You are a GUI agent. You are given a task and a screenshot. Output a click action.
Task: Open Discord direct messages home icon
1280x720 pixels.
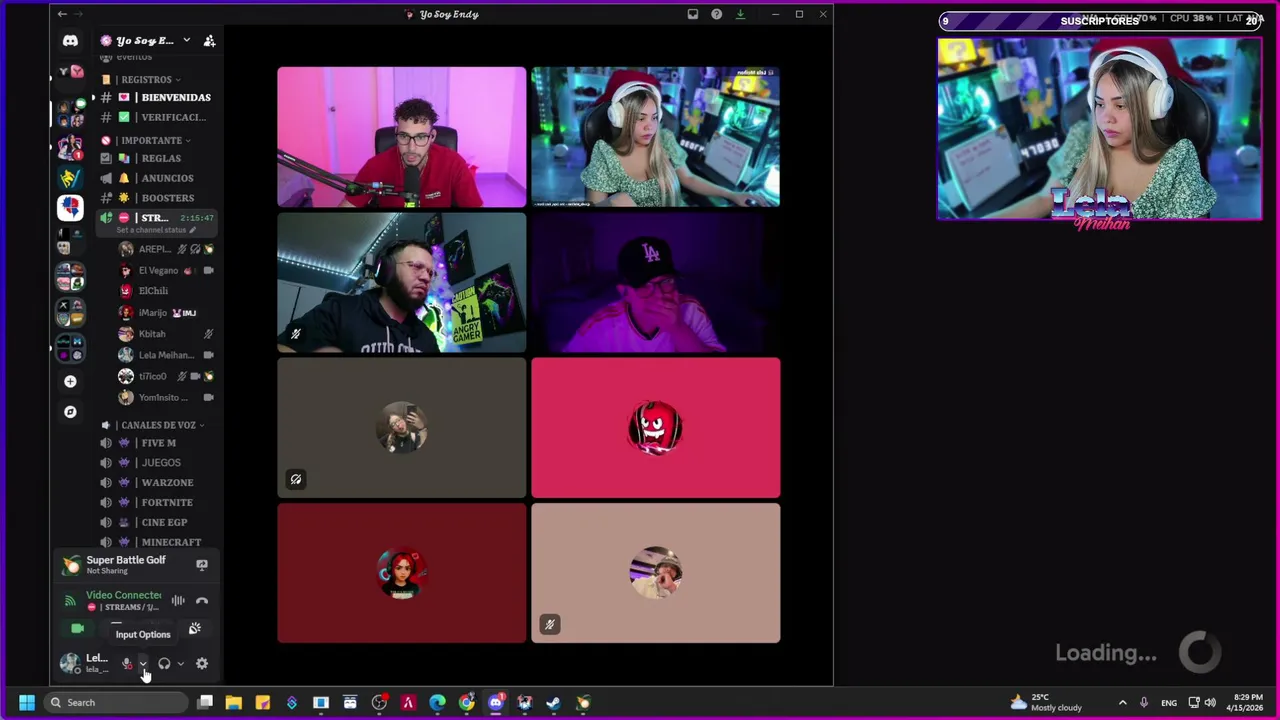70,41
